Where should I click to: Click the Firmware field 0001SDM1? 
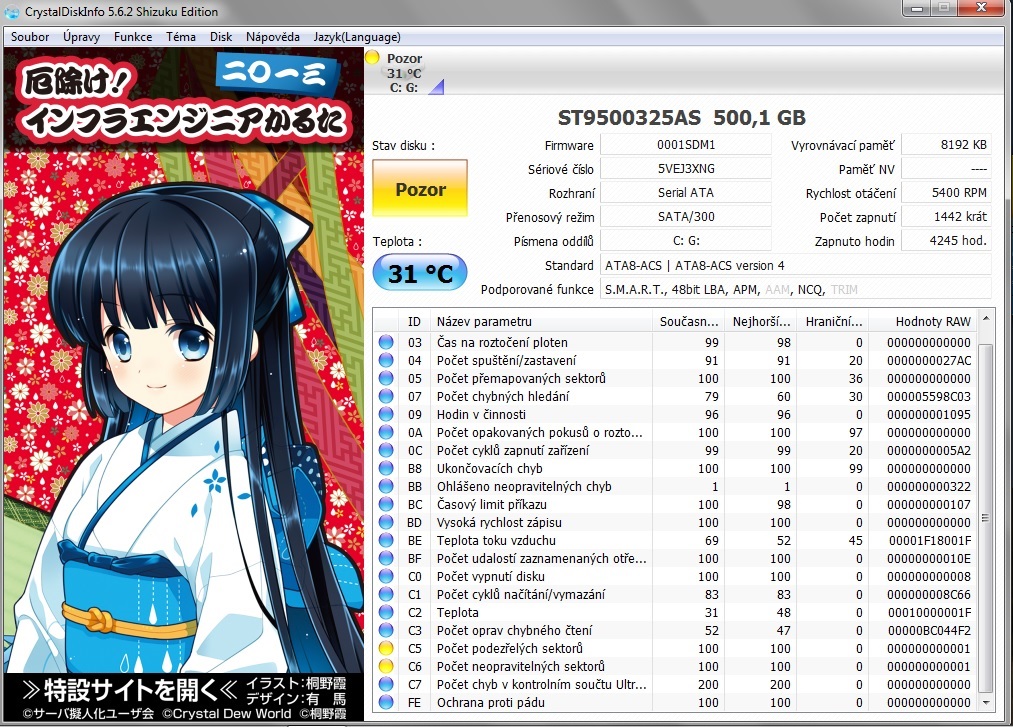pos(686,145)
